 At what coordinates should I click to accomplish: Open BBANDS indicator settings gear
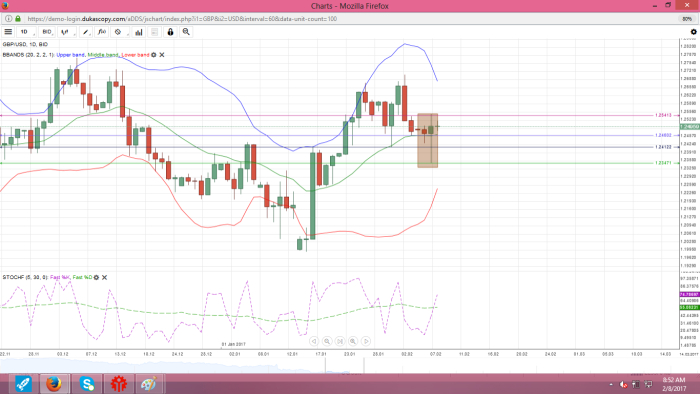154,55
